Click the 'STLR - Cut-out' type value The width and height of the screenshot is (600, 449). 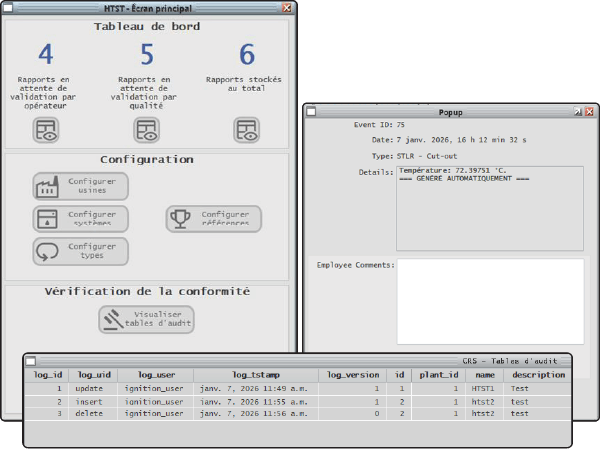pos(427,156)
